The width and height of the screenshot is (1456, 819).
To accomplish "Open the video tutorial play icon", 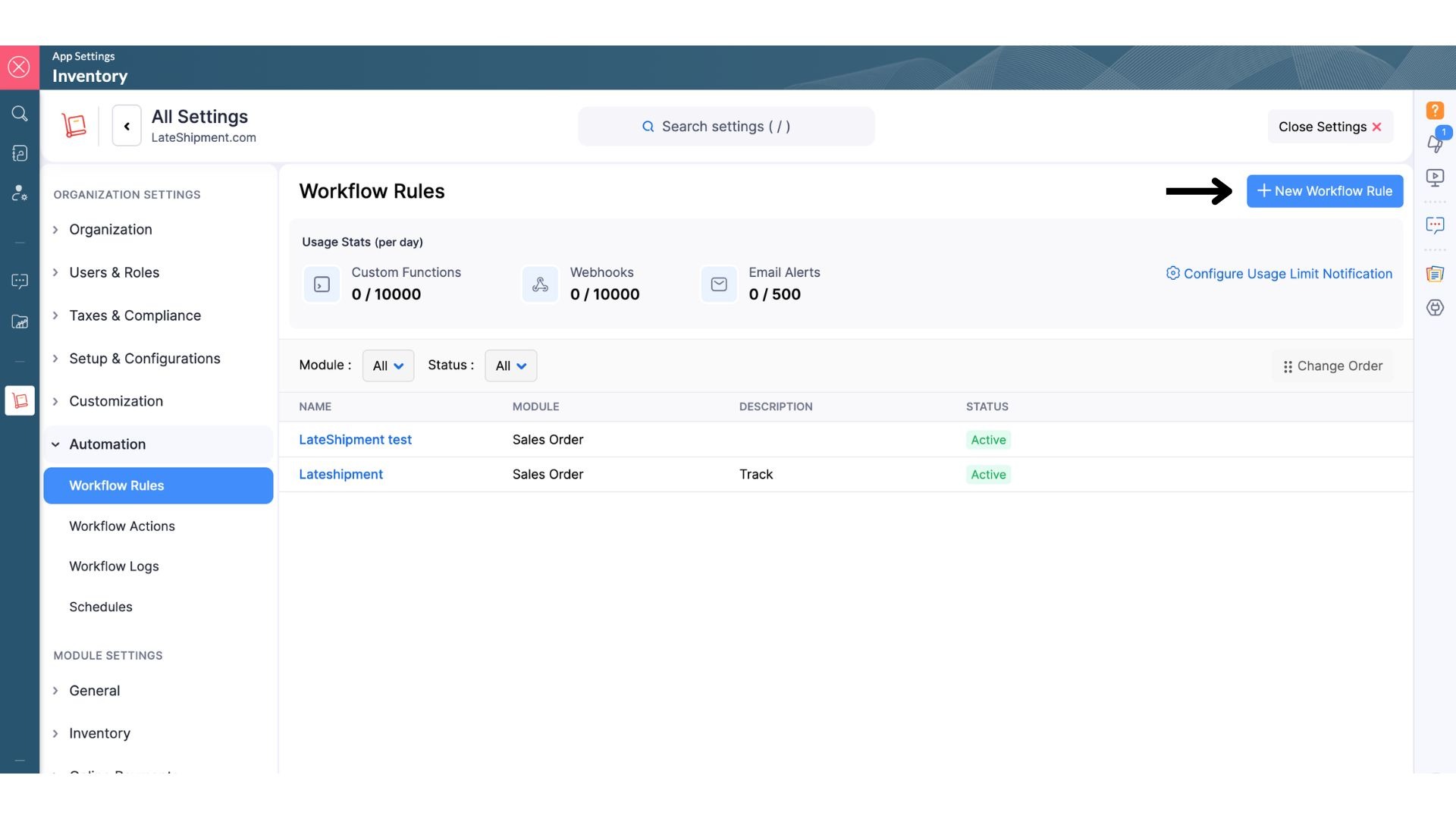I will pyautogui.click(x=1435, y=177).
